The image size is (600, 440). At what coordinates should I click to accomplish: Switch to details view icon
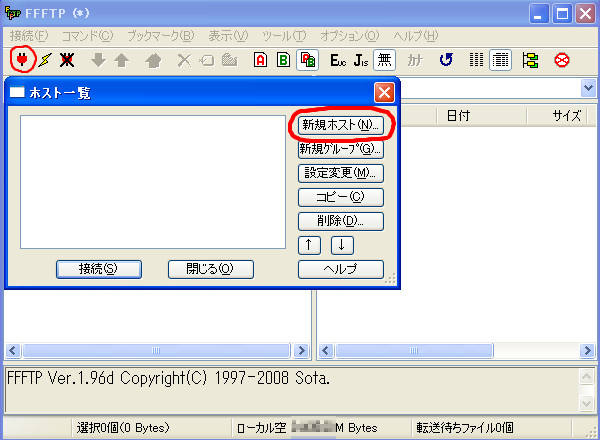point(501,60)
